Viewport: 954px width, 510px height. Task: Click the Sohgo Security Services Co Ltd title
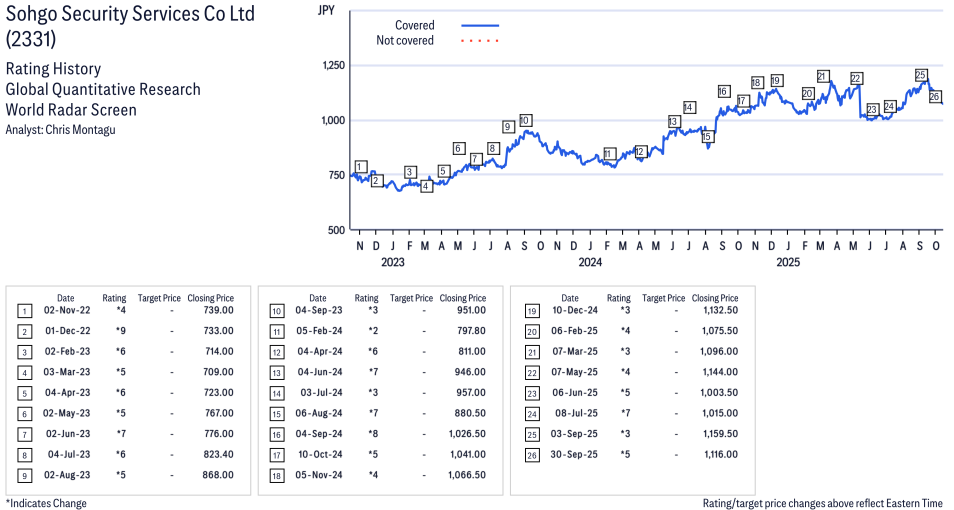[x=130, y=14]
